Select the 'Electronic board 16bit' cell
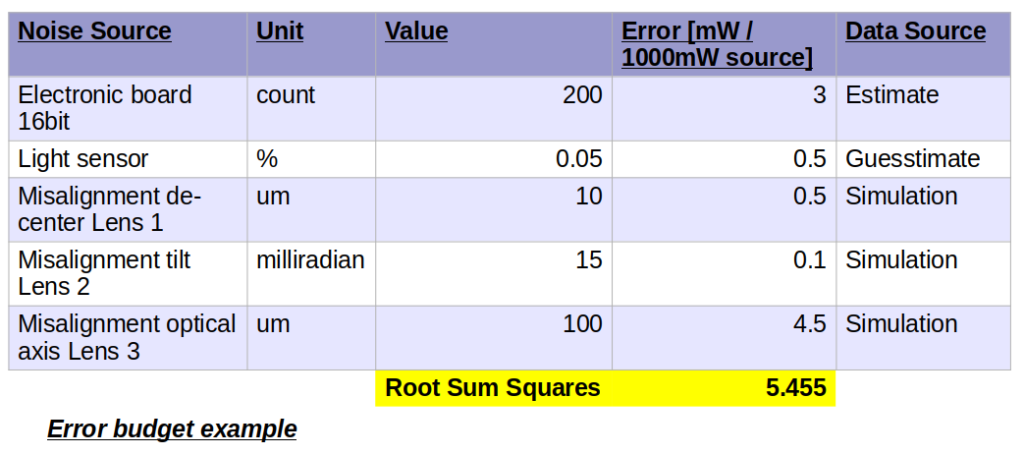Viewport: 1024px width, 455px height. (x=128, y=108)
